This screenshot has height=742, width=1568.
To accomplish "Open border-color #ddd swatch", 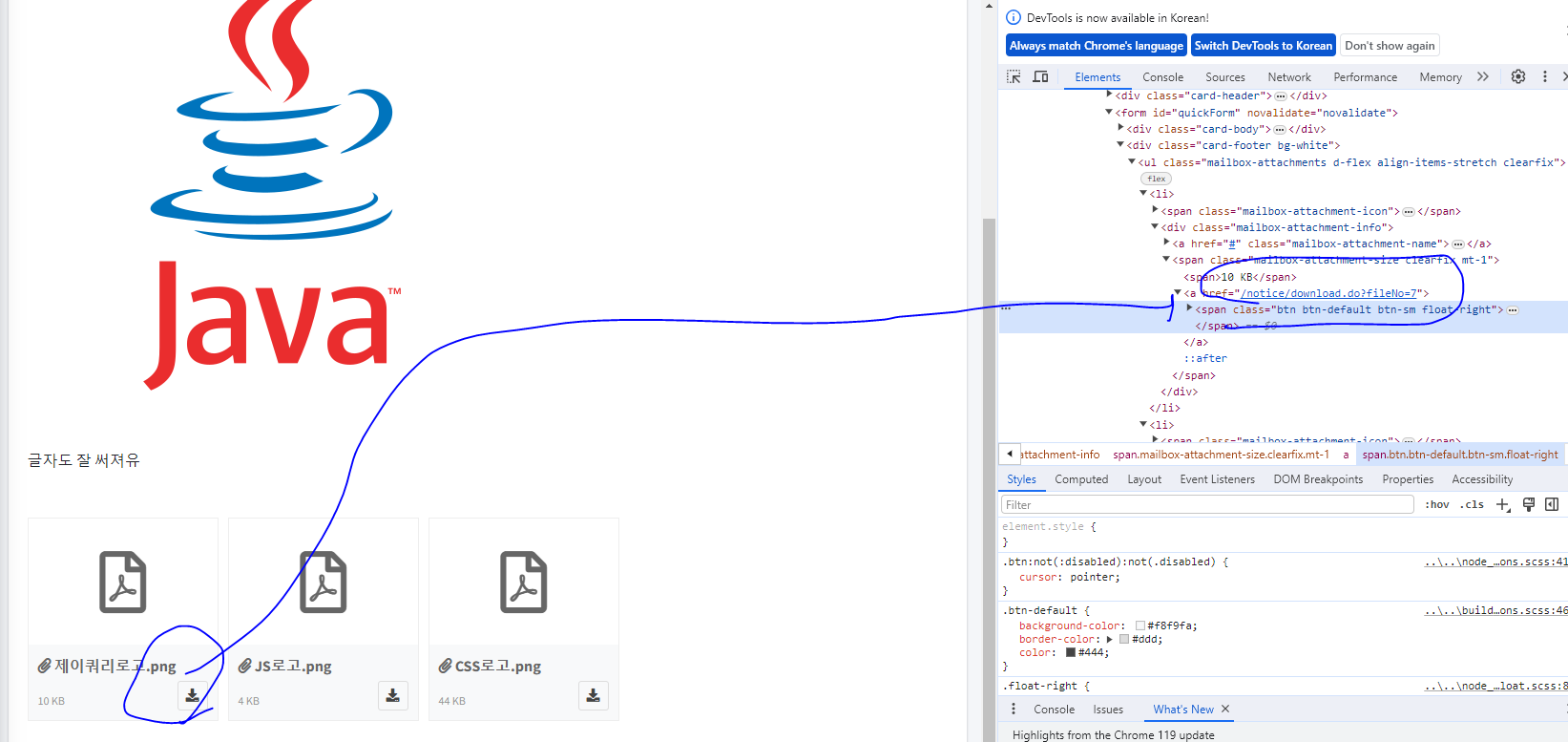I will [x=1124, y=640].
